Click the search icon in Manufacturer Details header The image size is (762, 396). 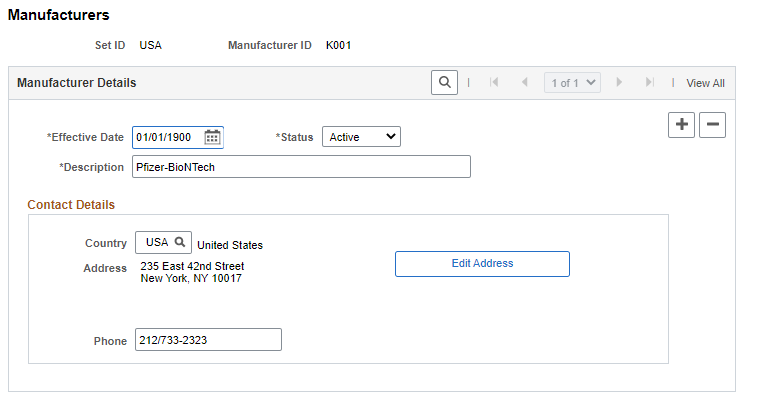444,83
